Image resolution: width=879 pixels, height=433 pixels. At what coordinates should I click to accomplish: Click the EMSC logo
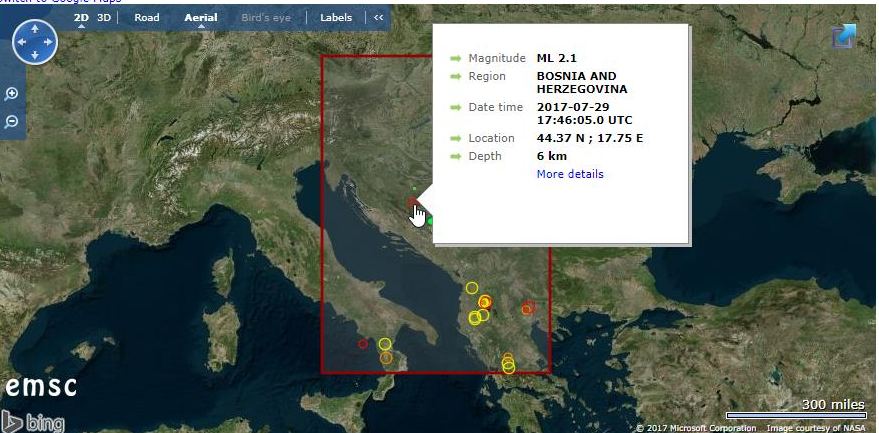pos(40,387)
